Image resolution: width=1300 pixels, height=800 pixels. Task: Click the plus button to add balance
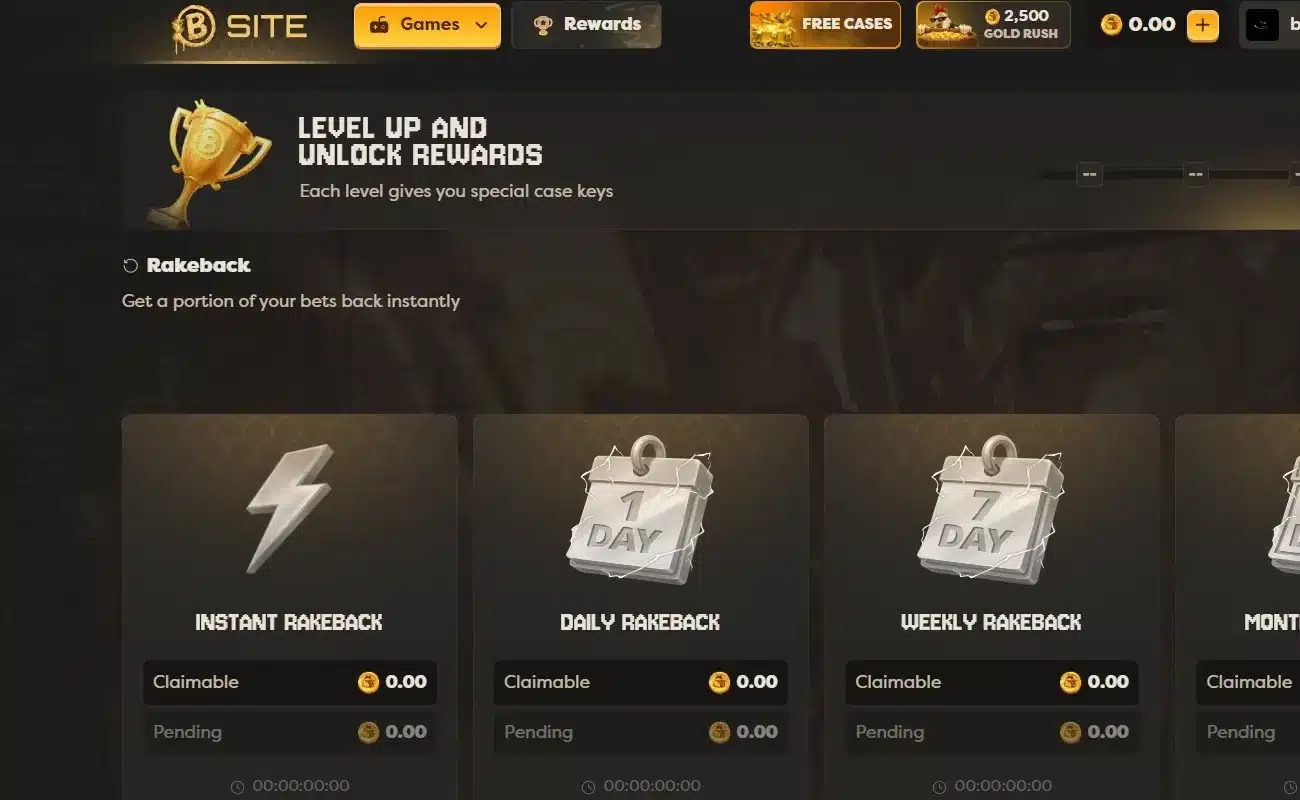click(x=1203, y=25)
